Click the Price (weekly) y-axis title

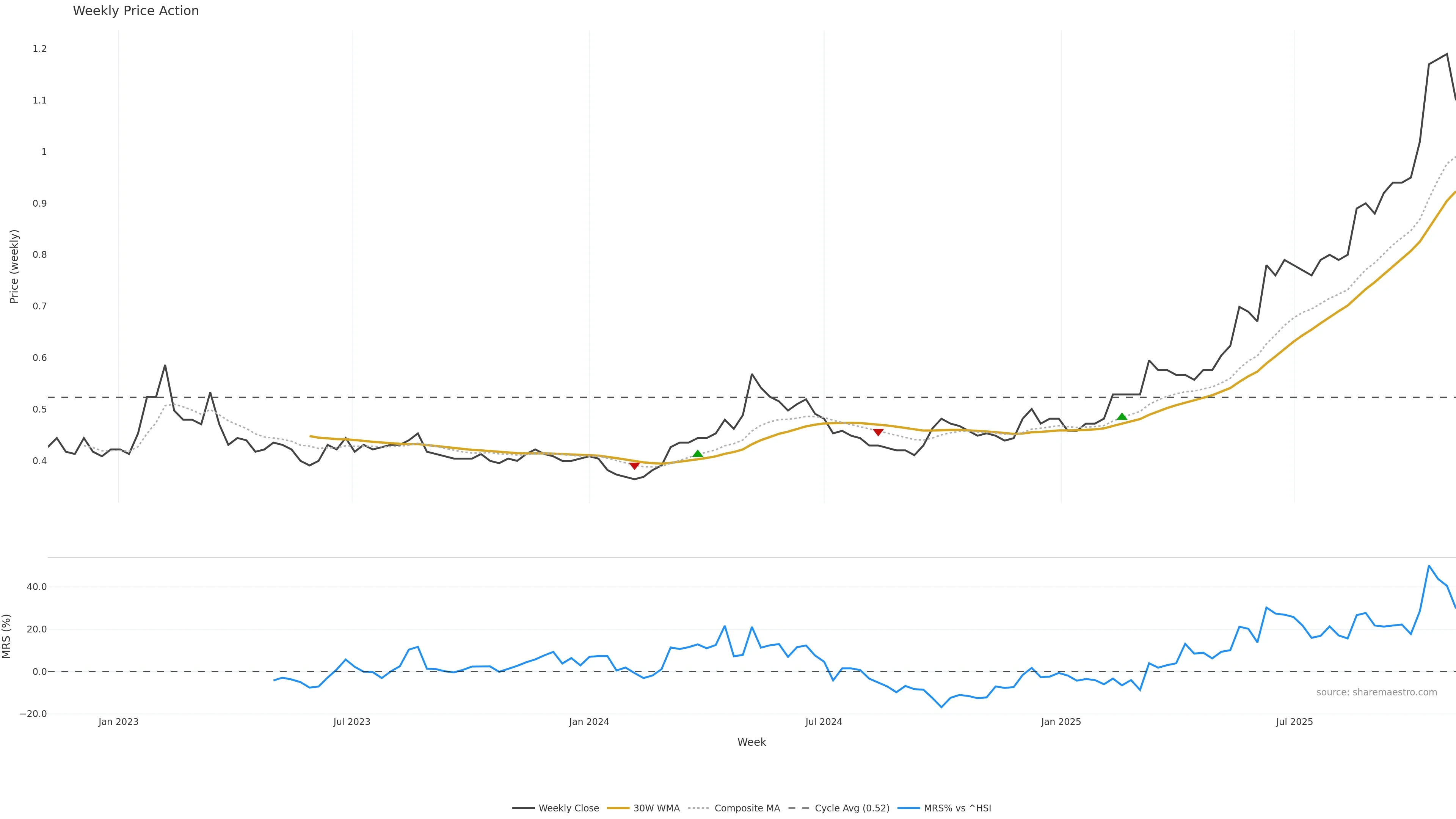click(x=14, y=266)
